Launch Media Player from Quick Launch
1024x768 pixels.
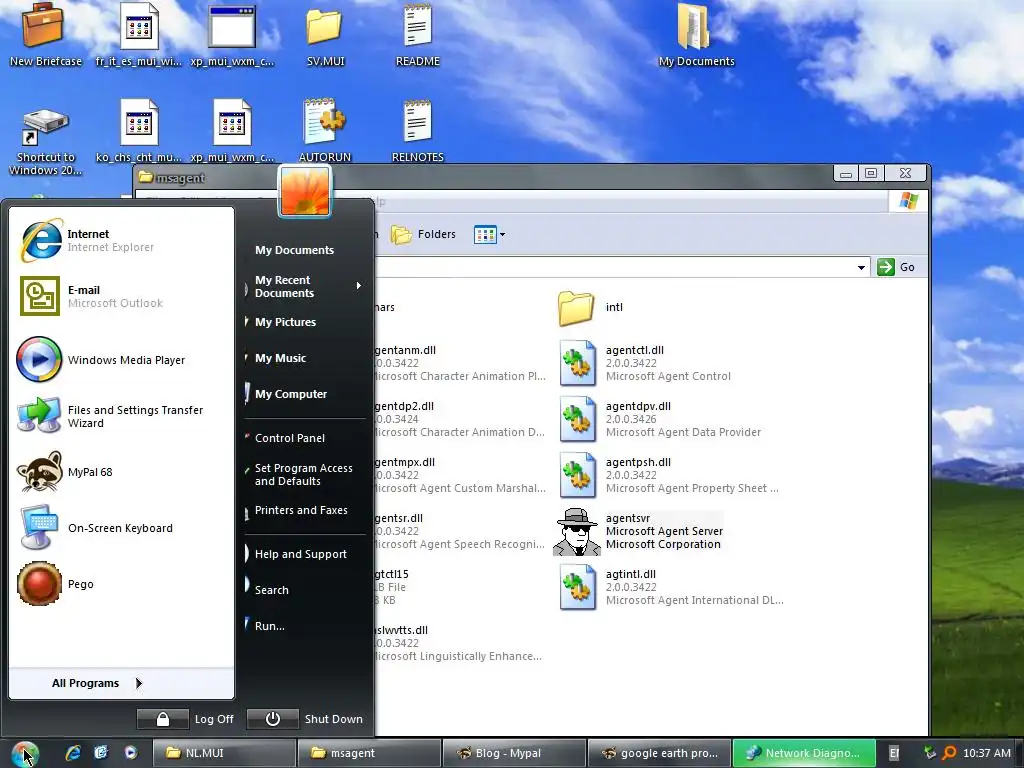131,753
